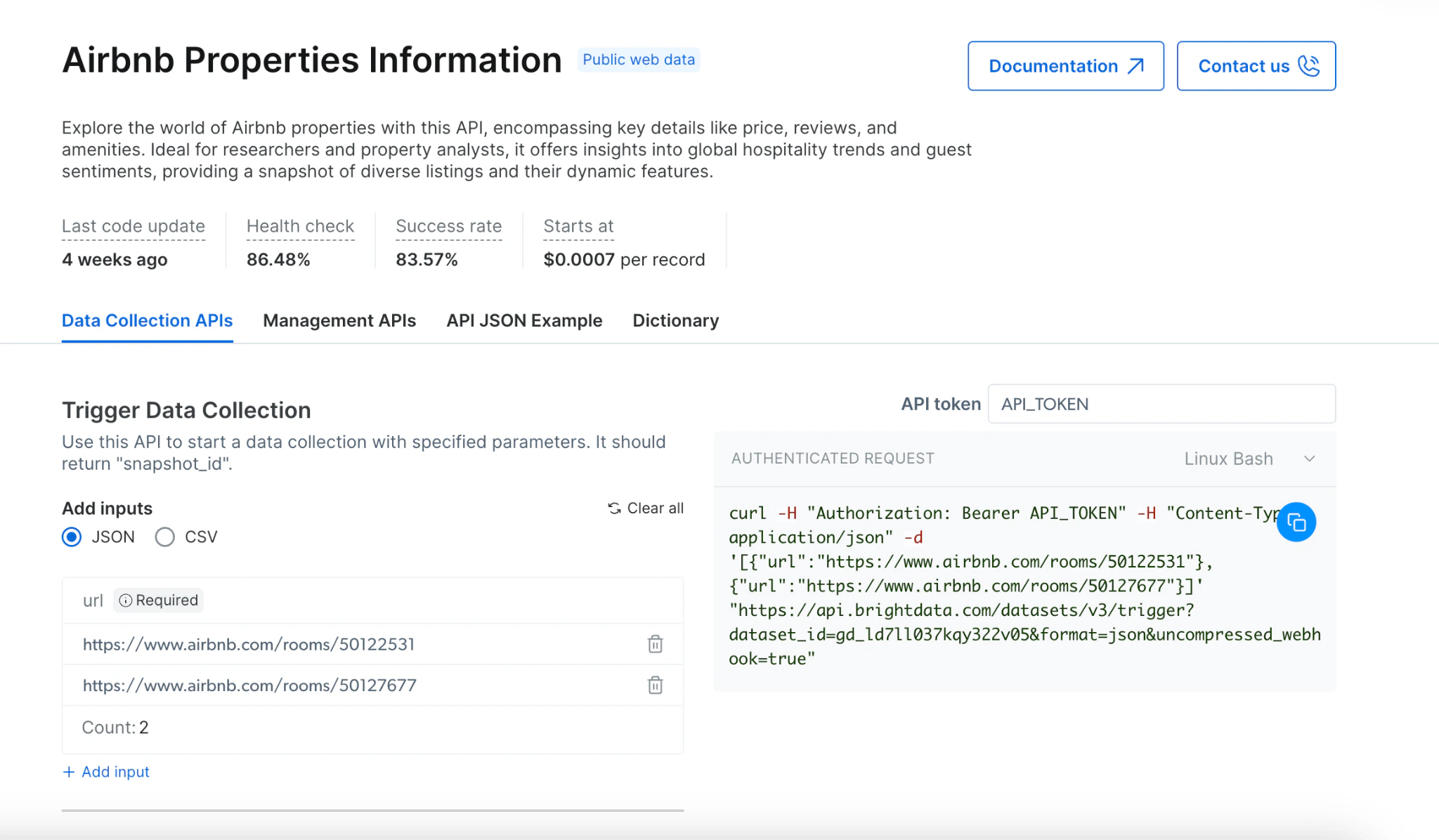Viewport: 1439px width, 840px height.
Task: Open the API JSON Example tab
Action: pos(524,320)
